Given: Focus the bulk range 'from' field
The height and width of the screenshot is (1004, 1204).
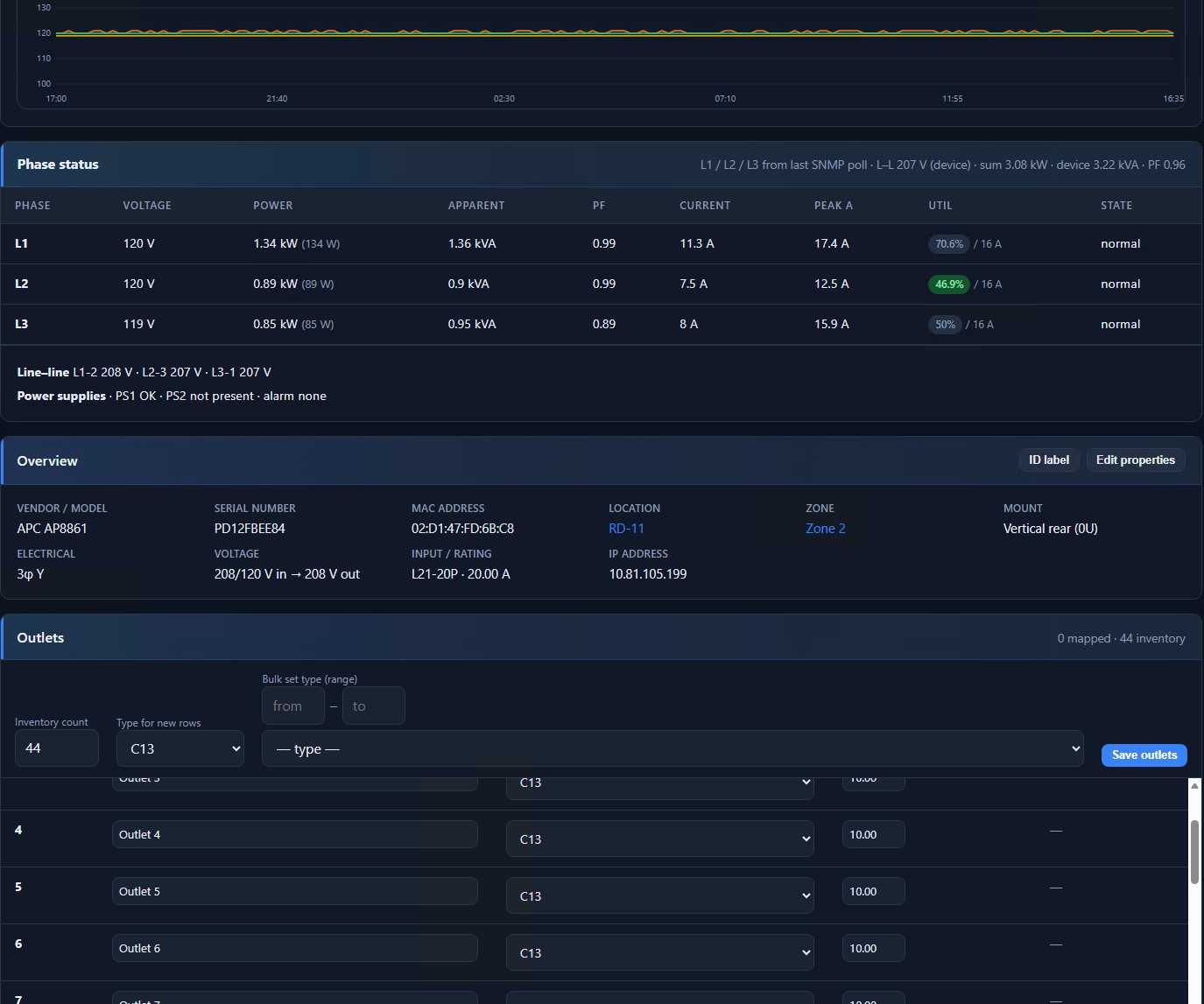Looking at the screenshot, I should pyautogui.click(x=293, y=706).
